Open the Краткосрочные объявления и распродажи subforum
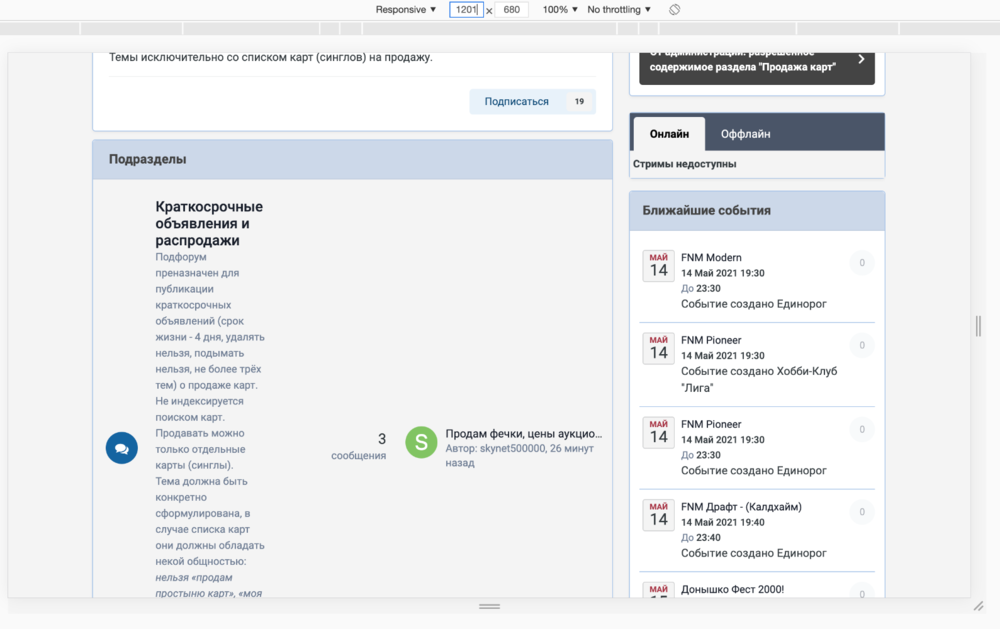 209,223
